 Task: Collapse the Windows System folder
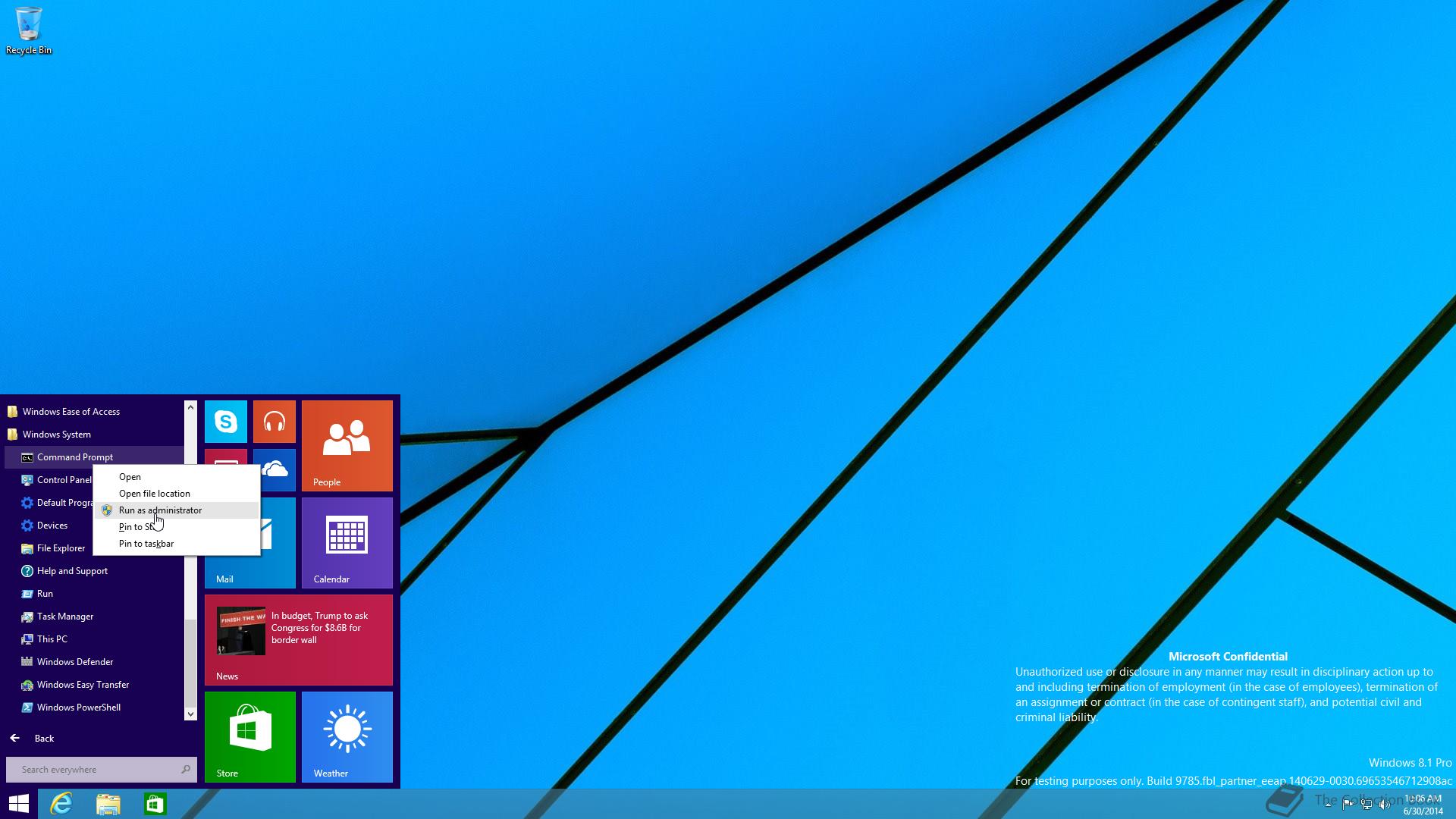click(x=94, y=435)
